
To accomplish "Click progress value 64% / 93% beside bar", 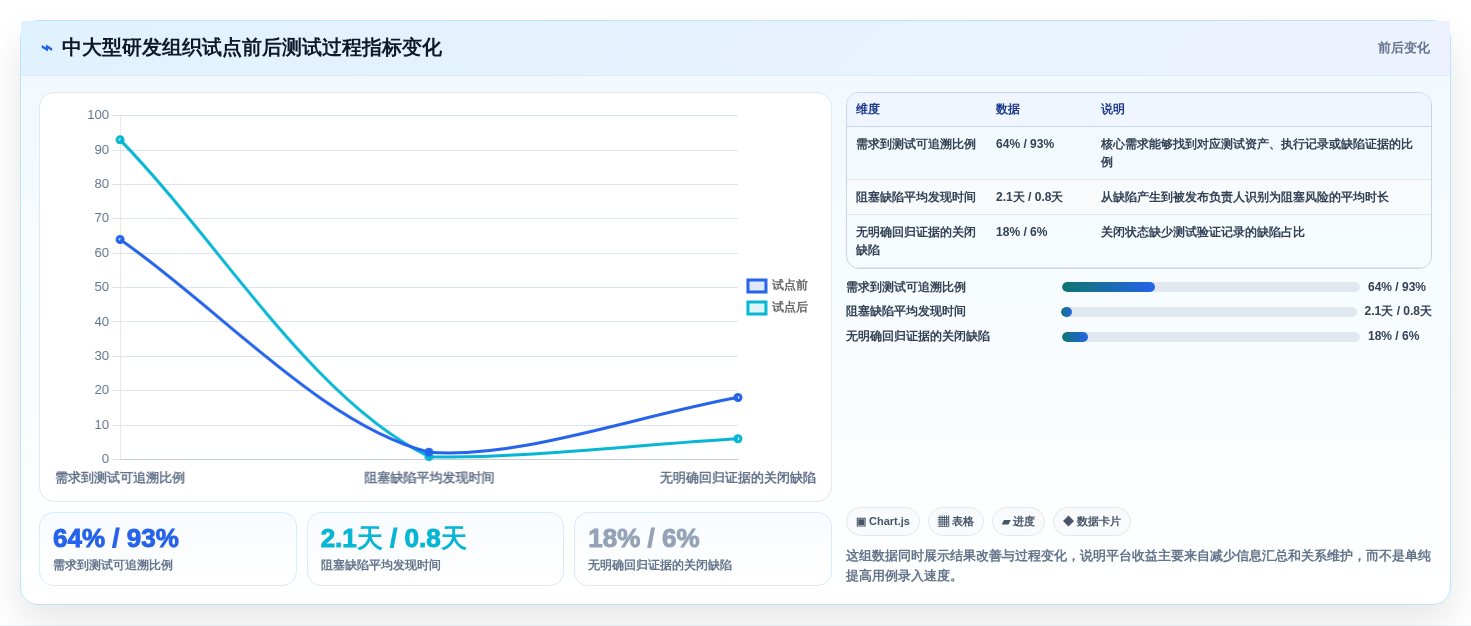I will click(x=1397, y=287).
